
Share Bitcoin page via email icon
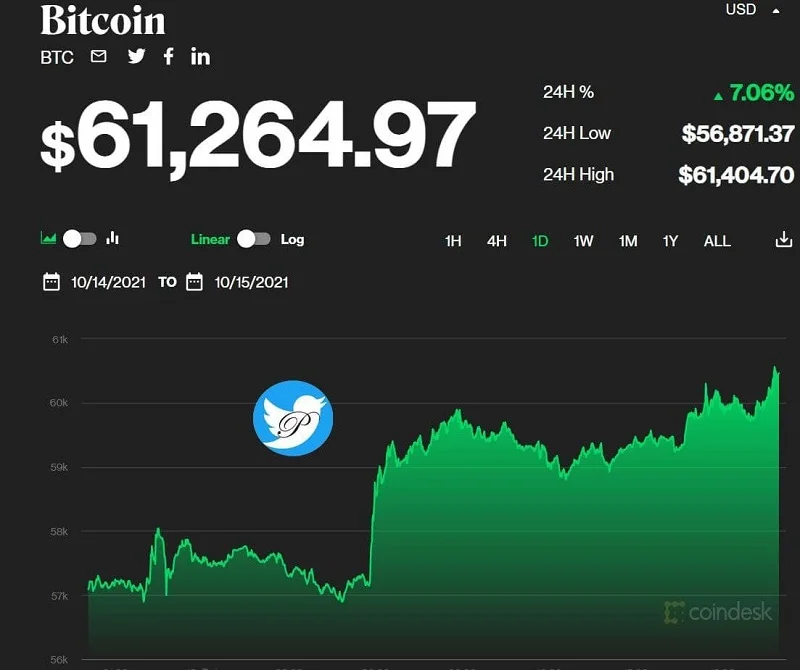click(x=98, y=56)
